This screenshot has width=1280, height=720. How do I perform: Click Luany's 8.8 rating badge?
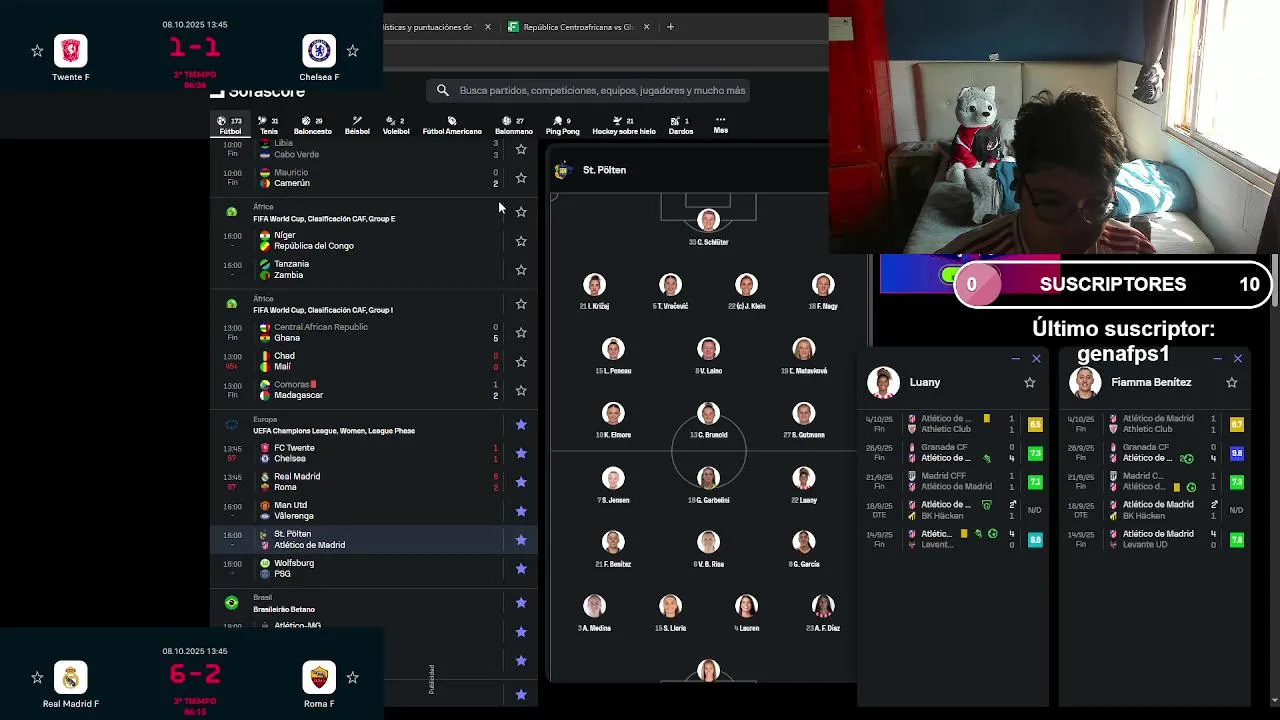point(1035,540)
